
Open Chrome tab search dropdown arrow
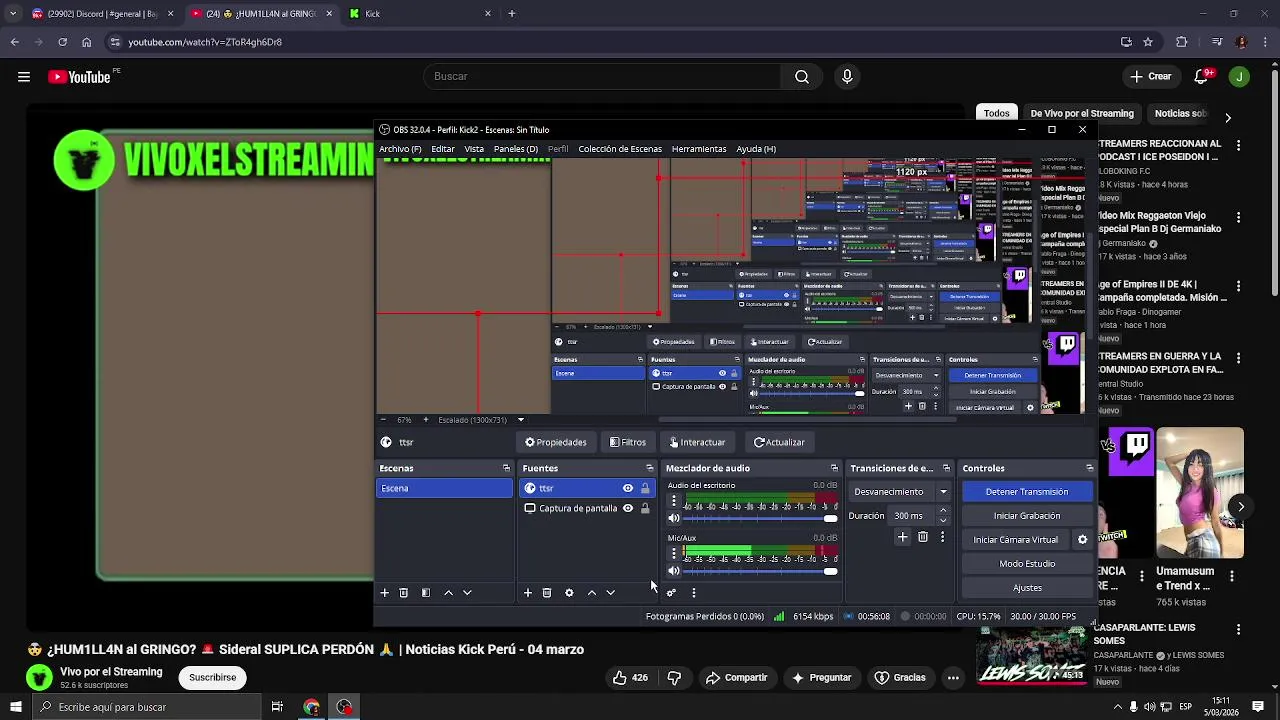(x=14, y=13)
